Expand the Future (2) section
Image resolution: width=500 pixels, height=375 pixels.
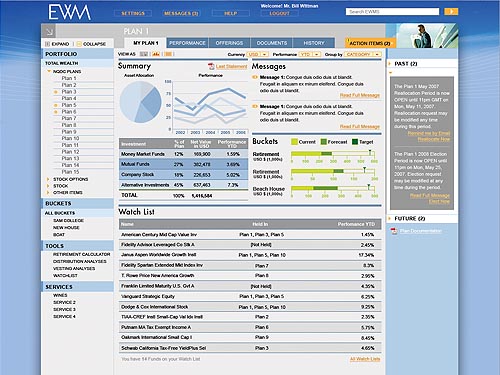pyautogui.click(x=390, y=219)
